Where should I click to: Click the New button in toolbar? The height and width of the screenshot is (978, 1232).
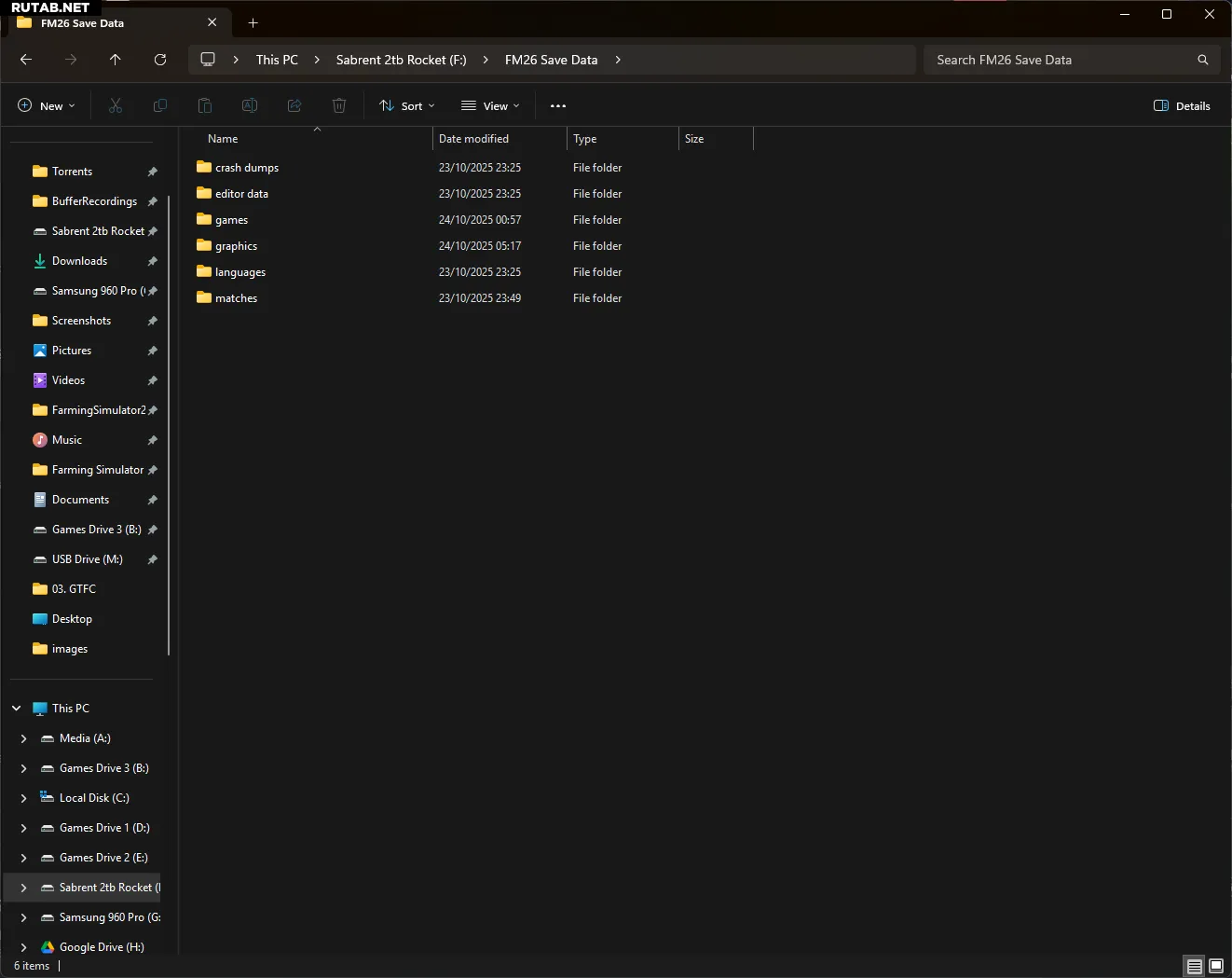tap(47, 106)
